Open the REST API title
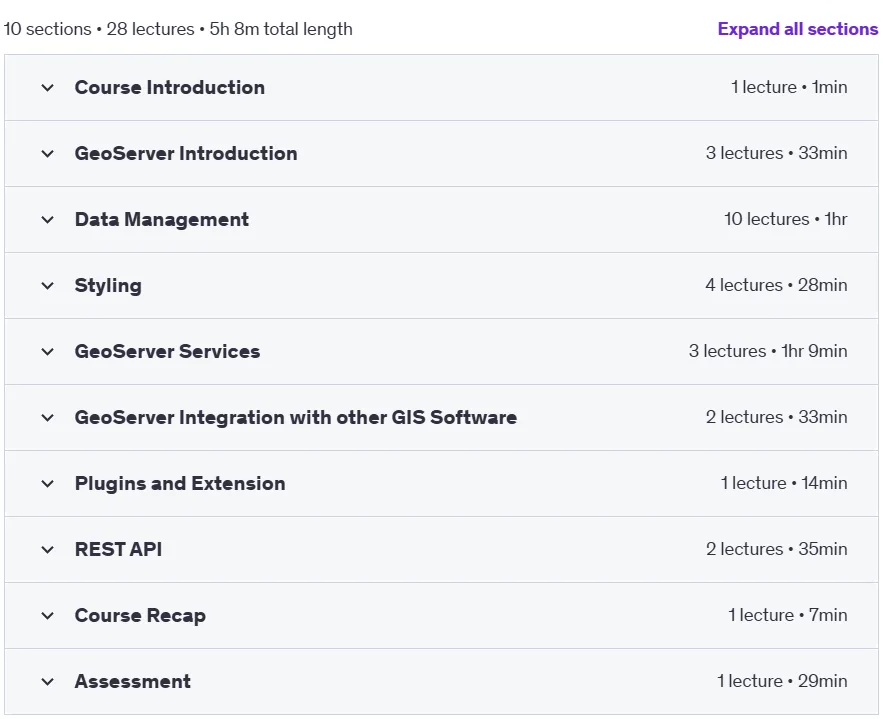Viewport: 883px width, 719px height. point(118,549)
